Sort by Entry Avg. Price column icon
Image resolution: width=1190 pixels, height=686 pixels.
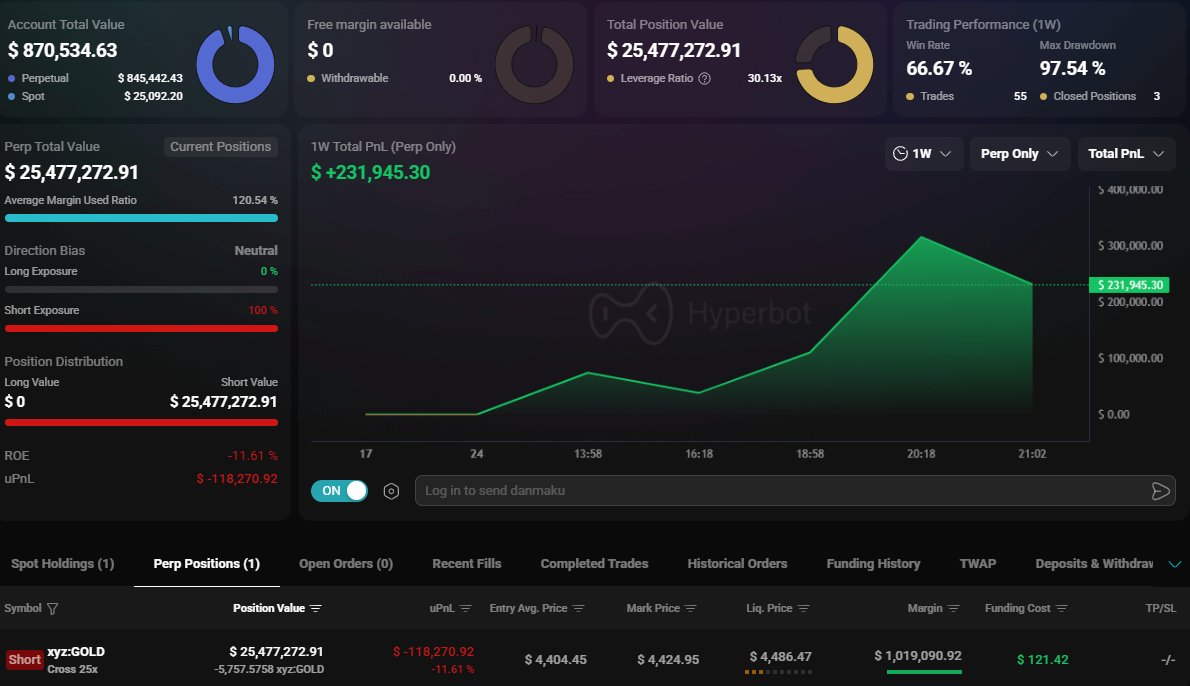point(578,609)
